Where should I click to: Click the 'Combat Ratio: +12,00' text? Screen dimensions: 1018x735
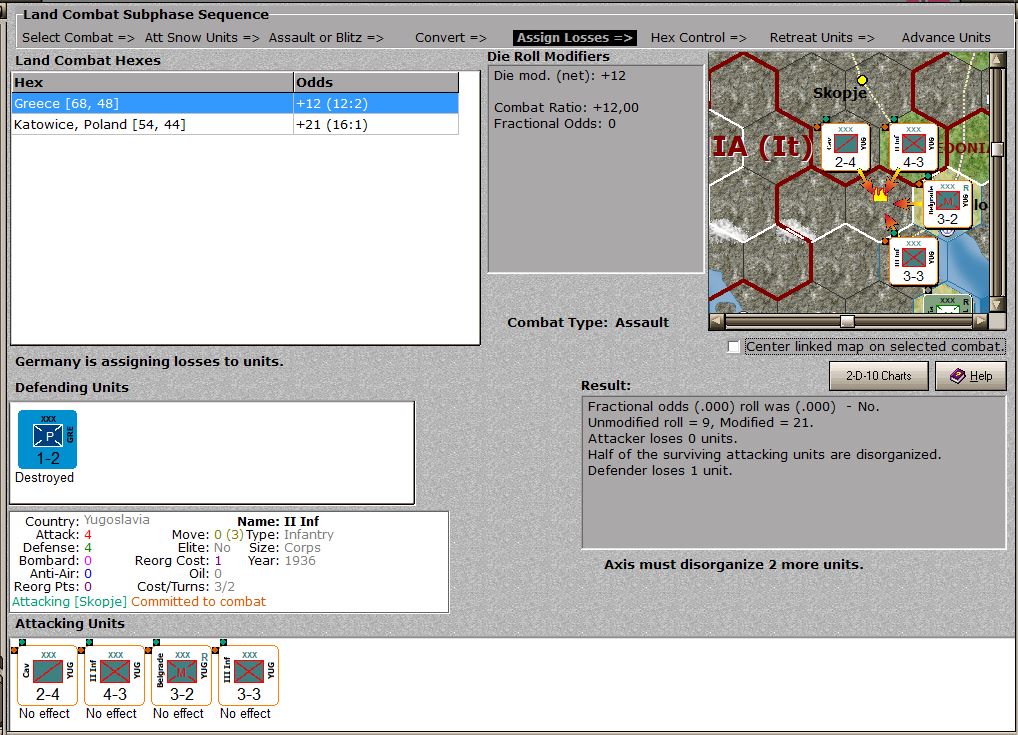(x=566, y=108)
